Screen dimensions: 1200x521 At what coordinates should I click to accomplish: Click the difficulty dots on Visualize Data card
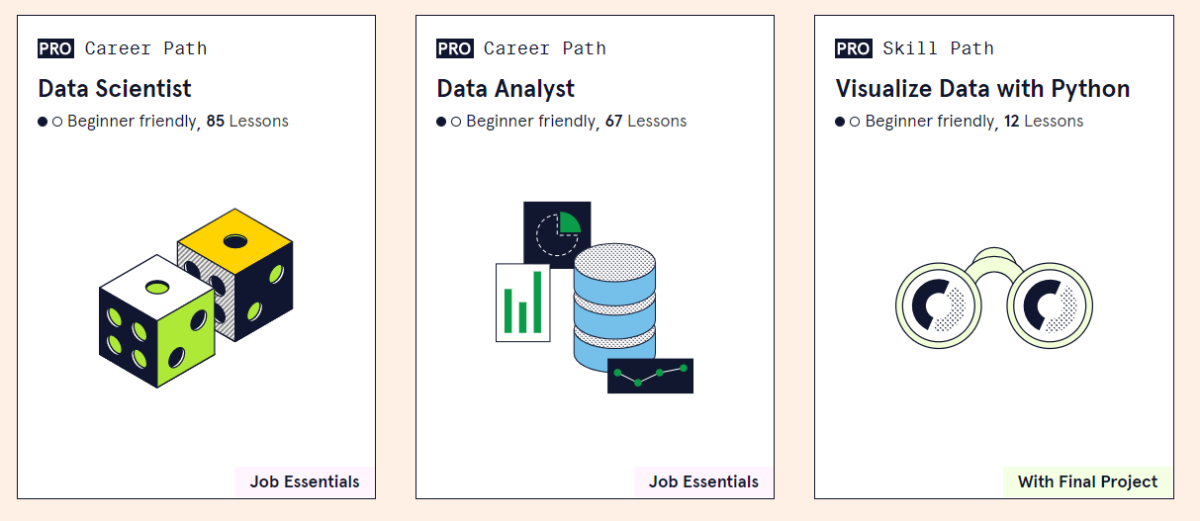click(x=848, y=122)
